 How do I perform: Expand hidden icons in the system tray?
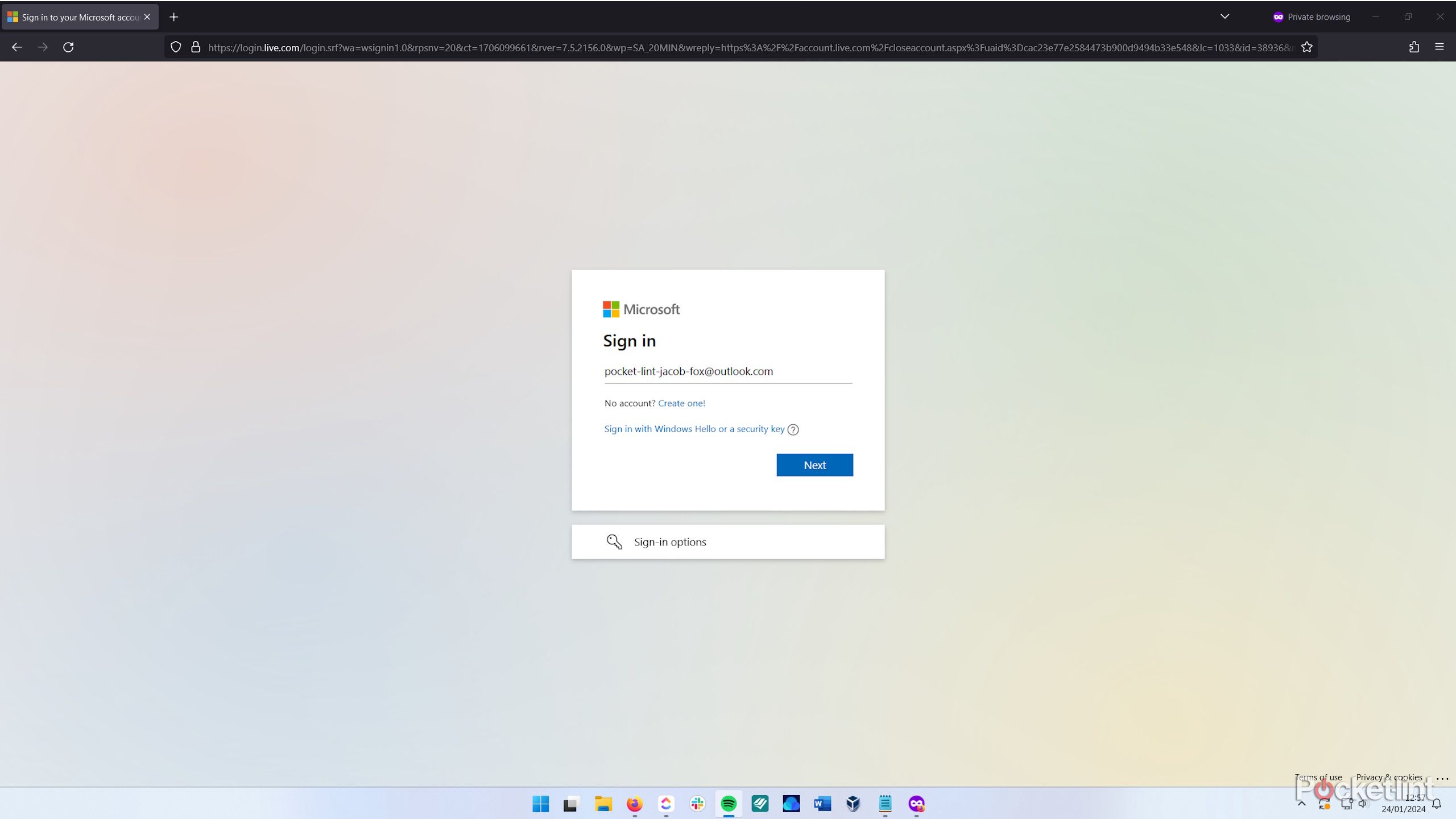click(1302, 804)
